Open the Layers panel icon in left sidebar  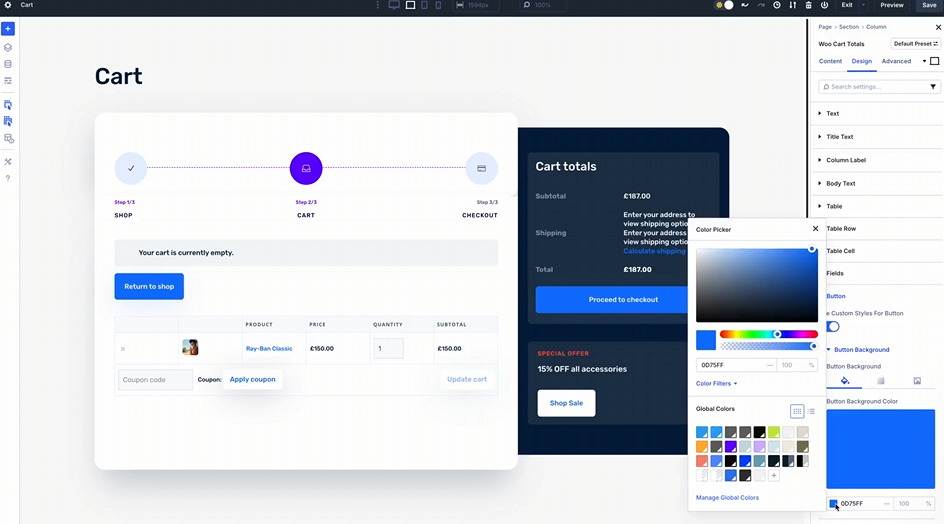pos(8,47)
